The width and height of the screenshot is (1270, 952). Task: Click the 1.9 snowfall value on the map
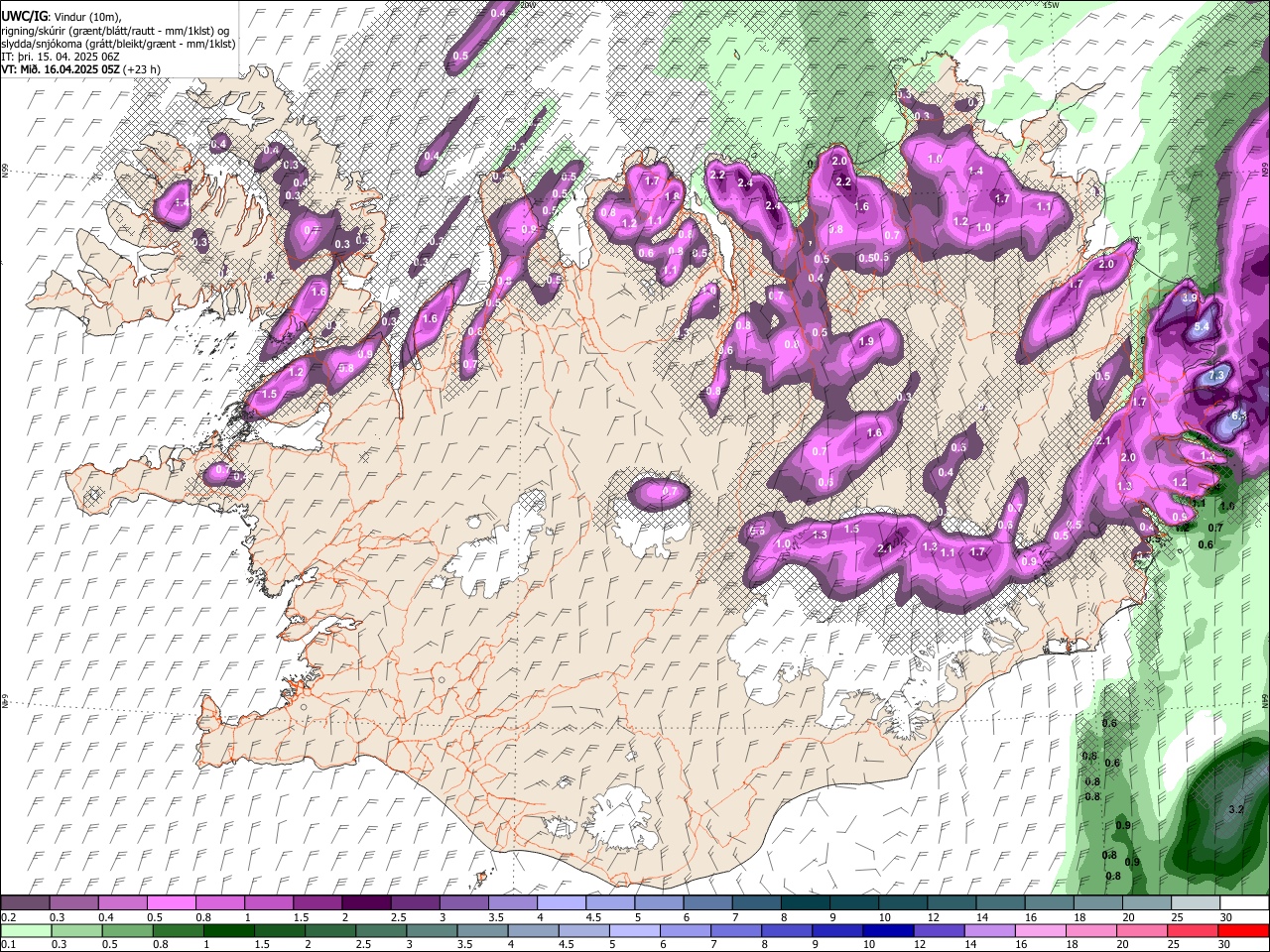click(x=866, y=341)
